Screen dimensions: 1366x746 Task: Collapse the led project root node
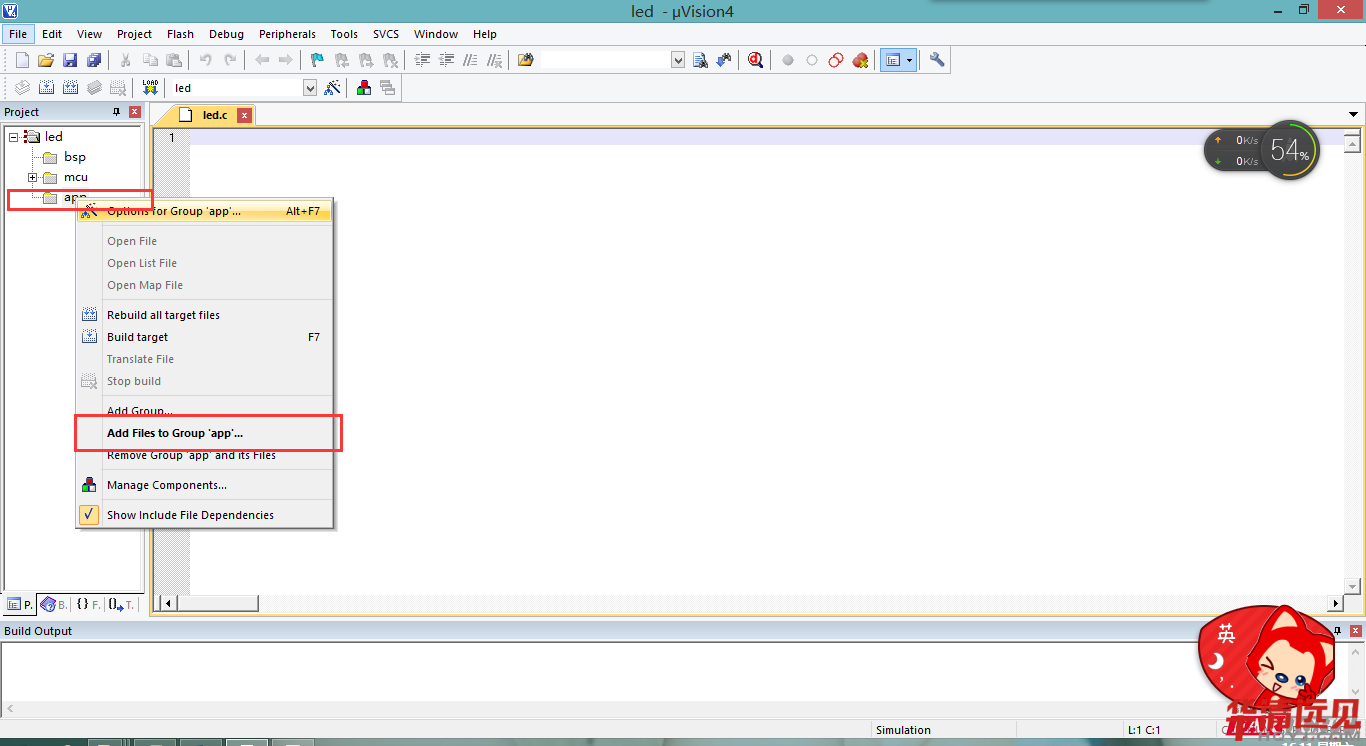pyautogui.click(x=13, y=137)
